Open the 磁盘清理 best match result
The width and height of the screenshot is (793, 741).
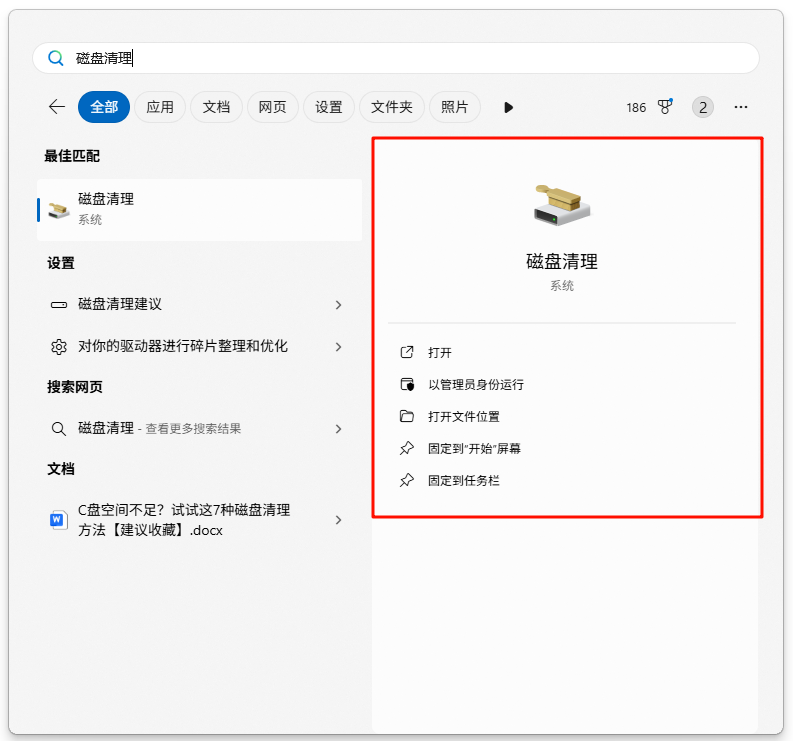200,209
